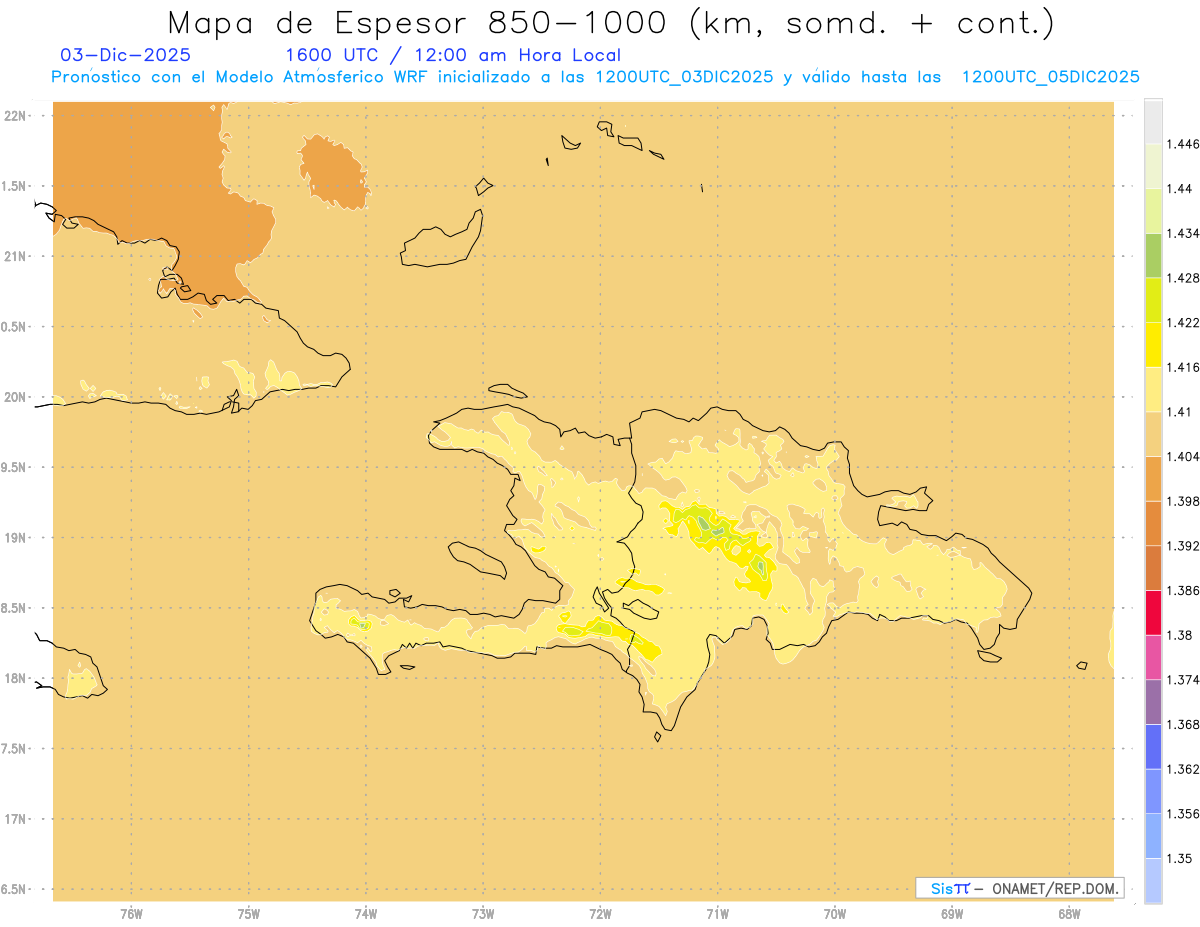Click the '72W' longitude label
The height and width of the screenshot is (927, 1200).
point(601,914)
